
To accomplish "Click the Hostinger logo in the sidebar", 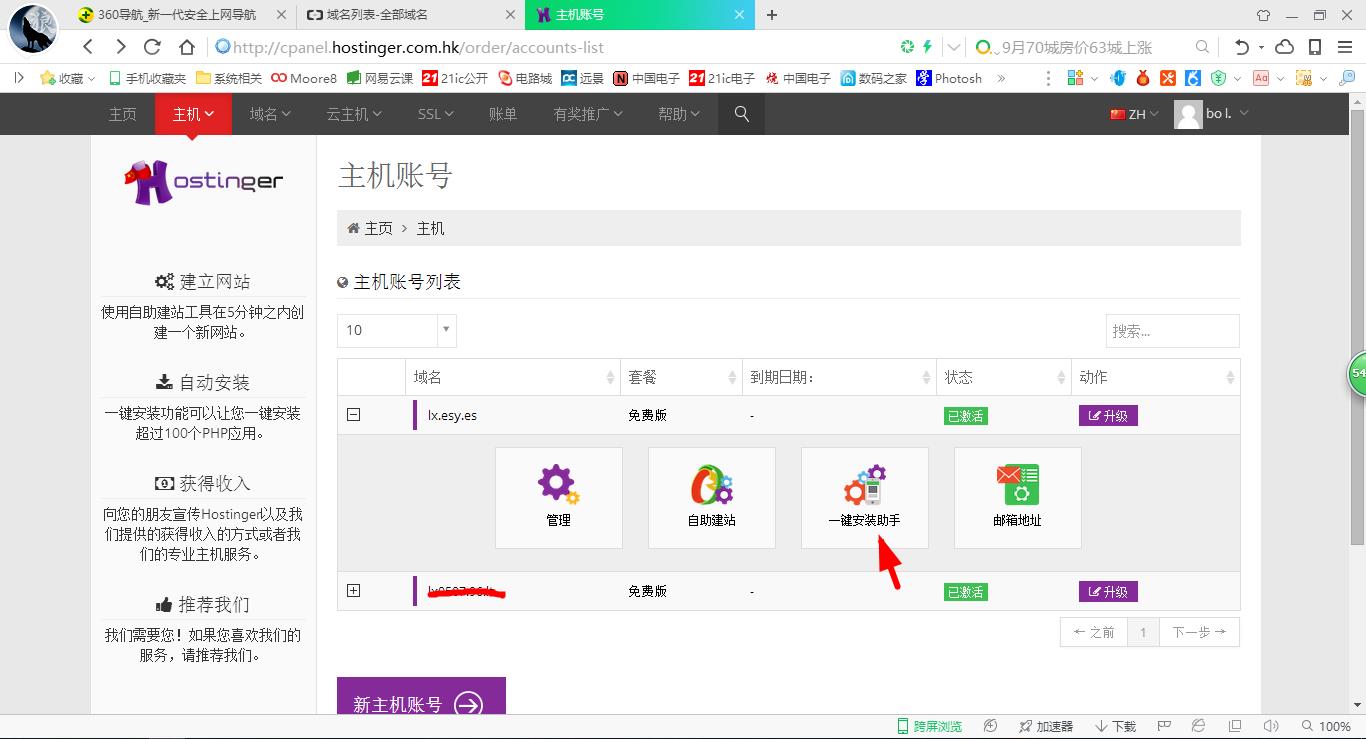I will pos(203,182).
